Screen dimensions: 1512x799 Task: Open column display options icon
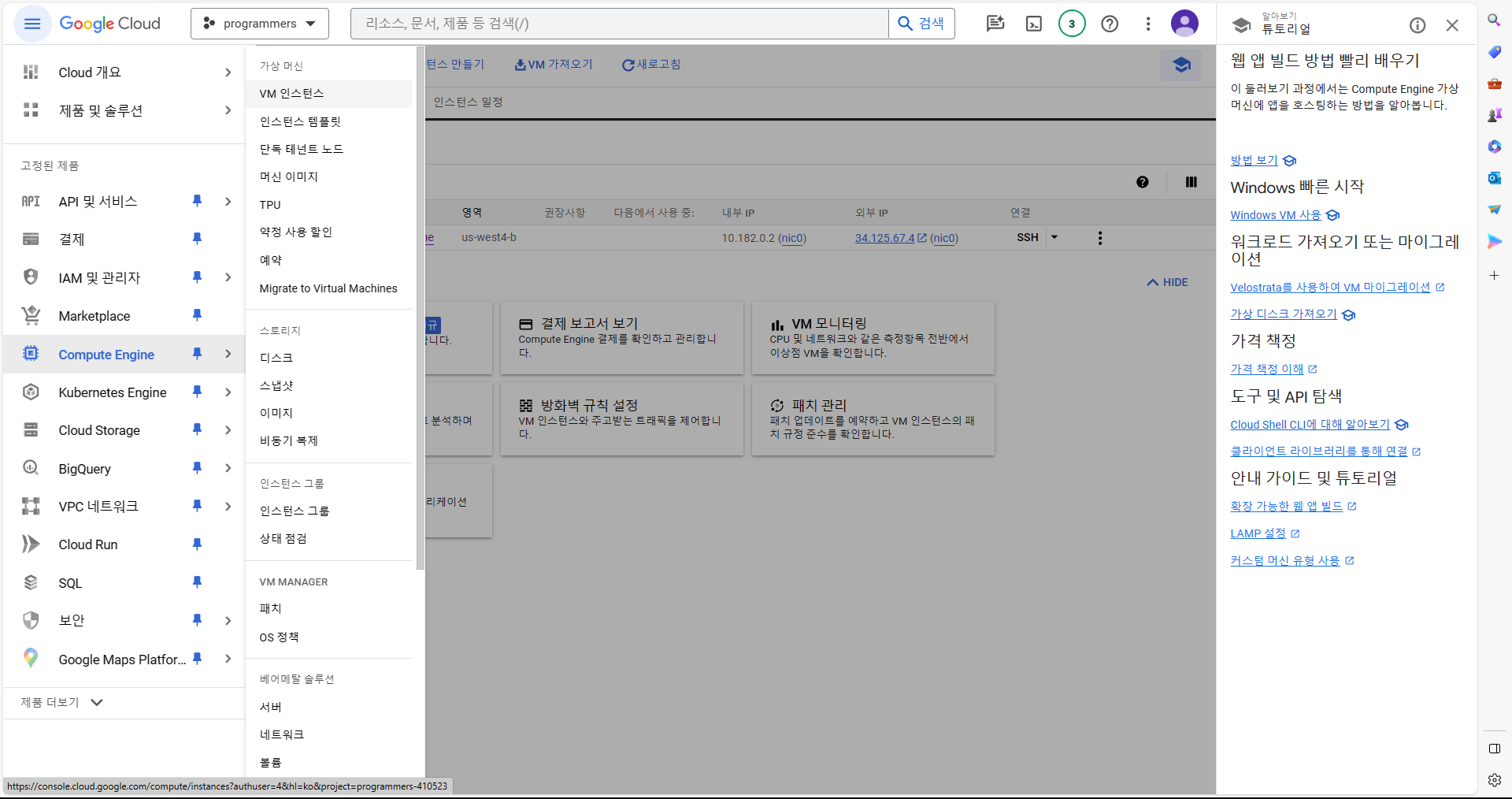click(1191, 182)
